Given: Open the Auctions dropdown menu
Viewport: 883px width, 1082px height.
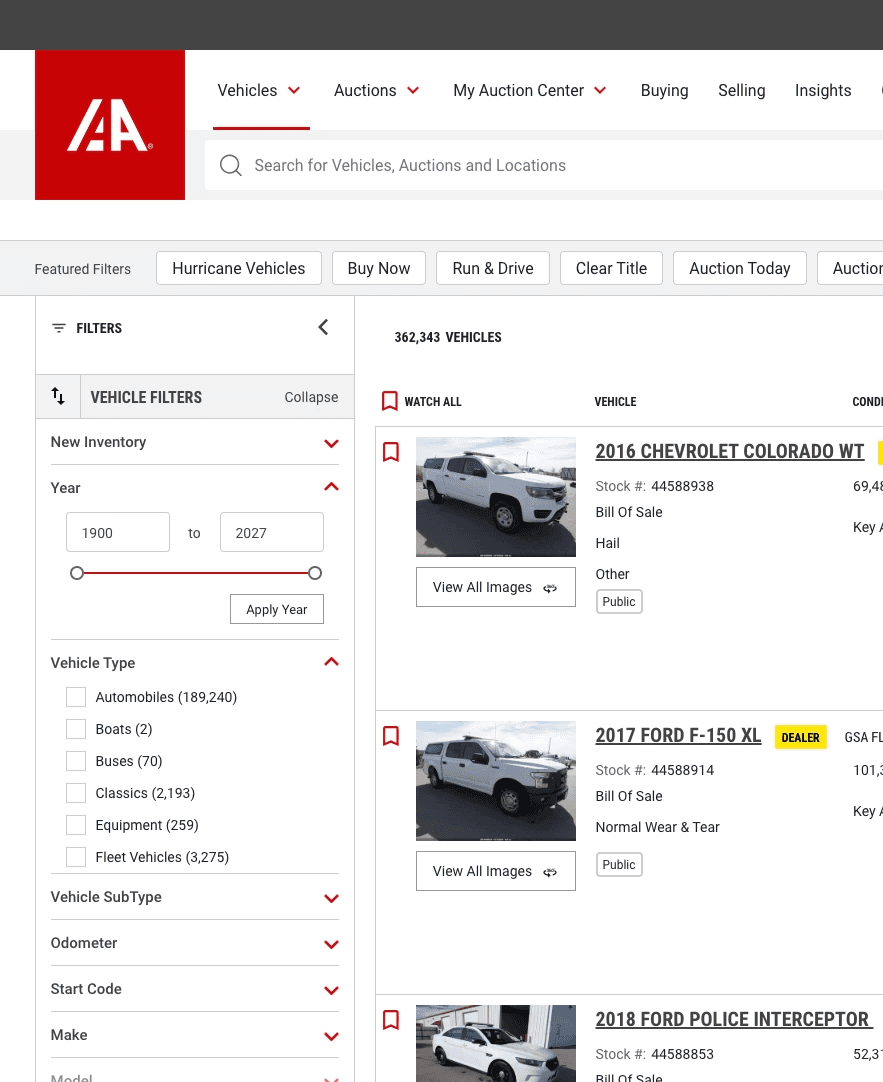Looking at the screenshot, I should tap(377, 90).
